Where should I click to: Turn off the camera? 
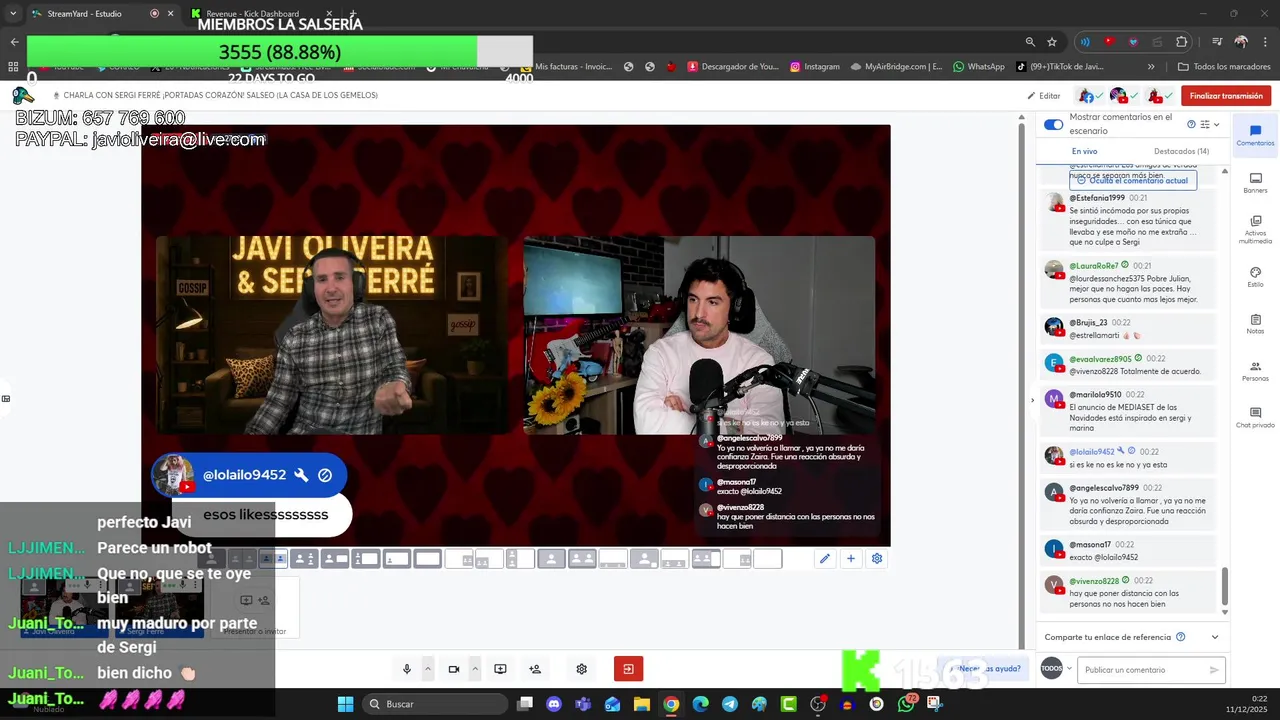coord(454,669)
